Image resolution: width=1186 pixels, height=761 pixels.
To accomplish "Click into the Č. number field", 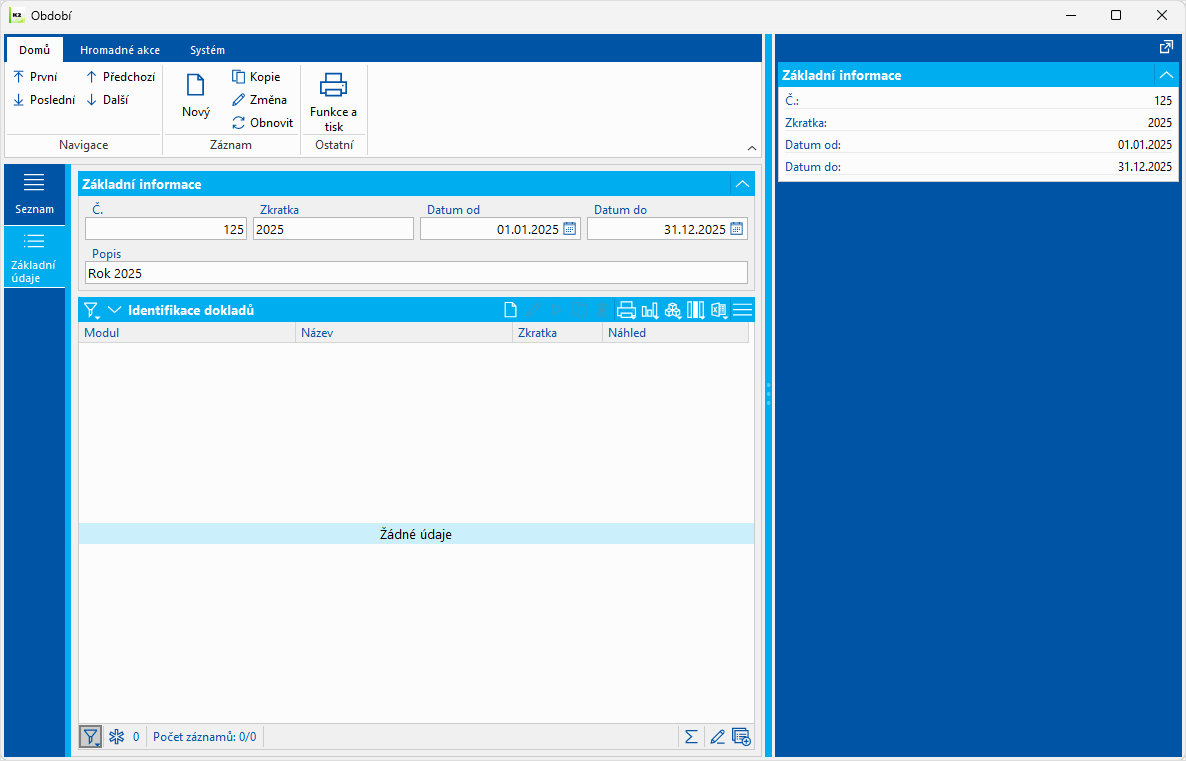I will (166, 228).
